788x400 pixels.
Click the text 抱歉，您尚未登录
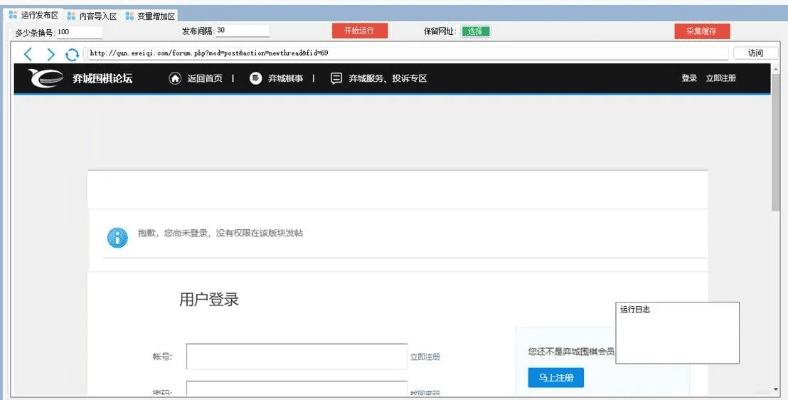(173, 233)
